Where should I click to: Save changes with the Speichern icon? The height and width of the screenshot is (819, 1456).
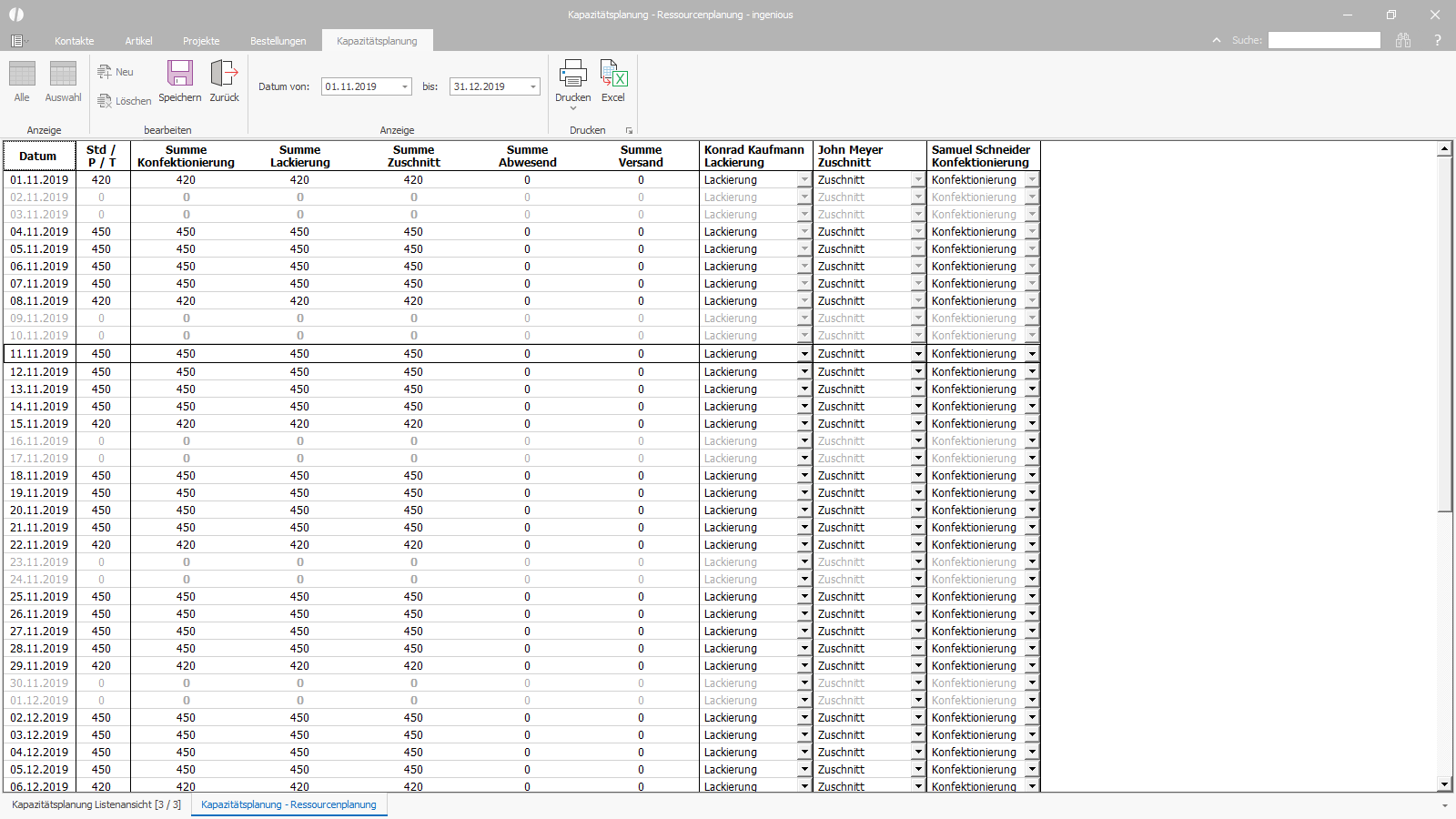point(180,74)
